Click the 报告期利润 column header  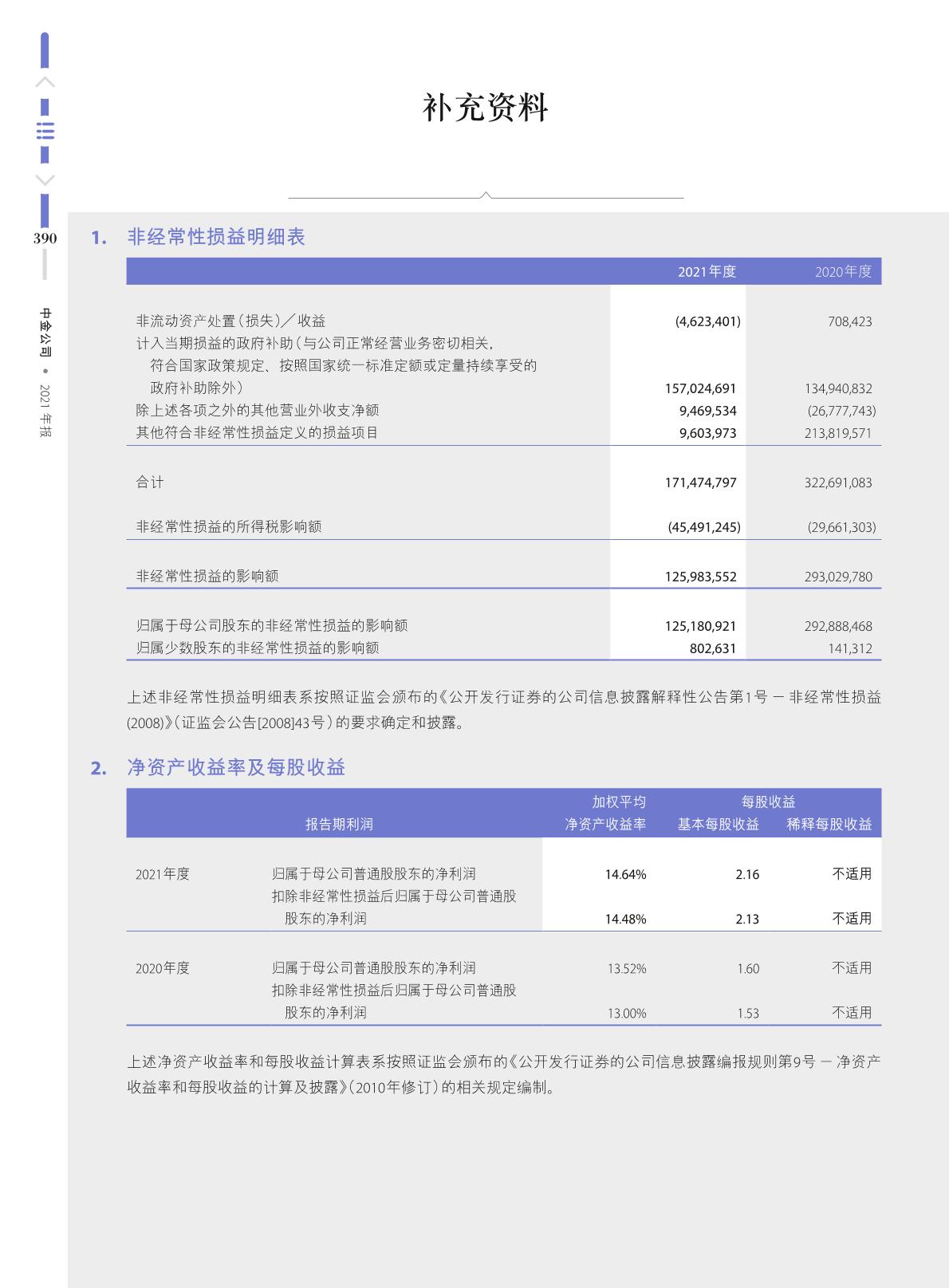(x=339, y=824)
